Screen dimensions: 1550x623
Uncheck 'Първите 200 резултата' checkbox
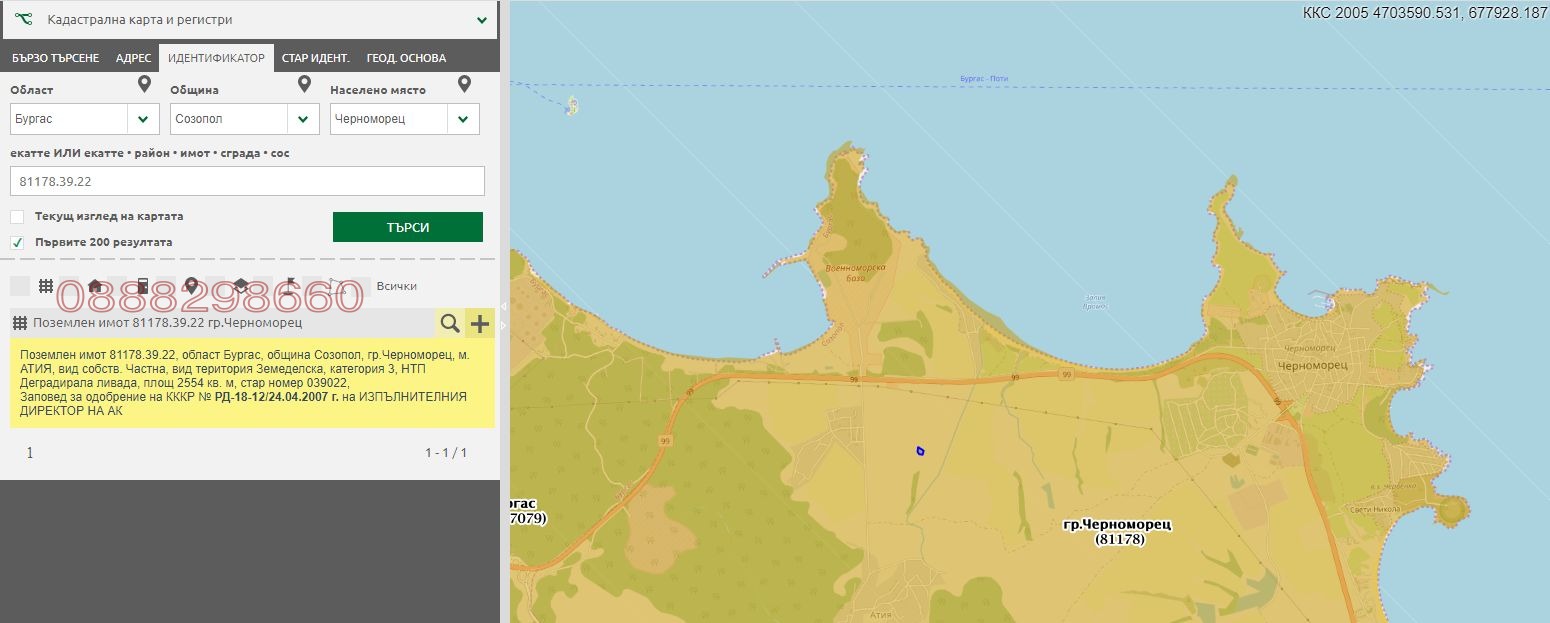(17, 243)
